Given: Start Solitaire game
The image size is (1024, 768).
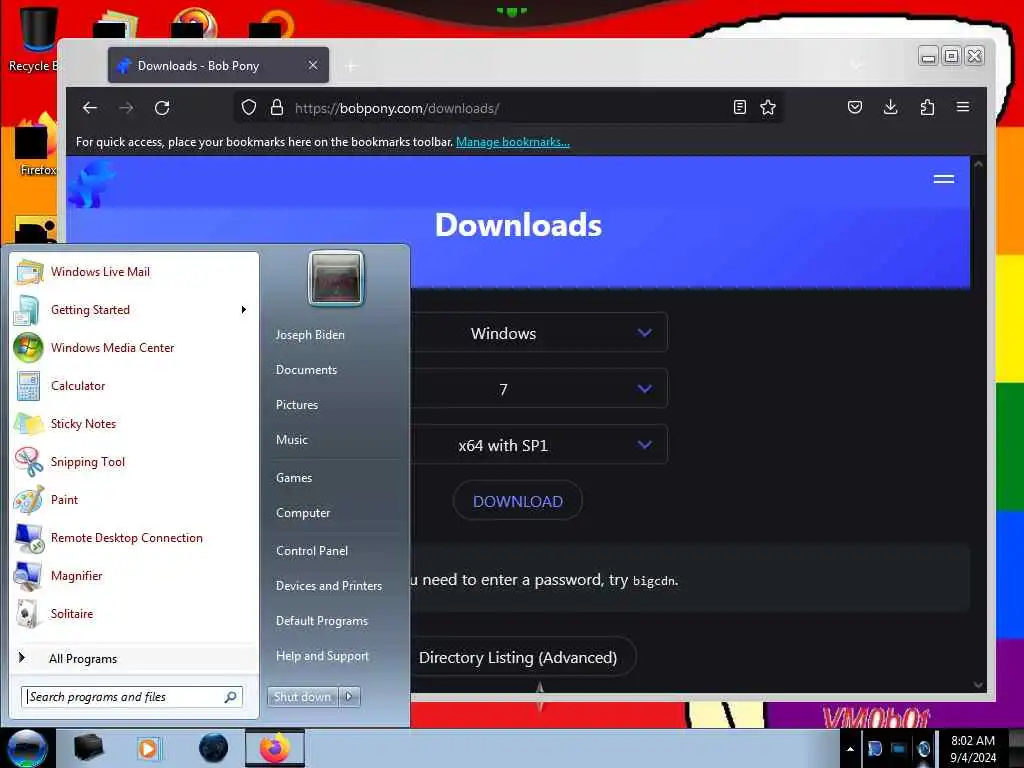Looking at the screenshot, I should (135, 613).
